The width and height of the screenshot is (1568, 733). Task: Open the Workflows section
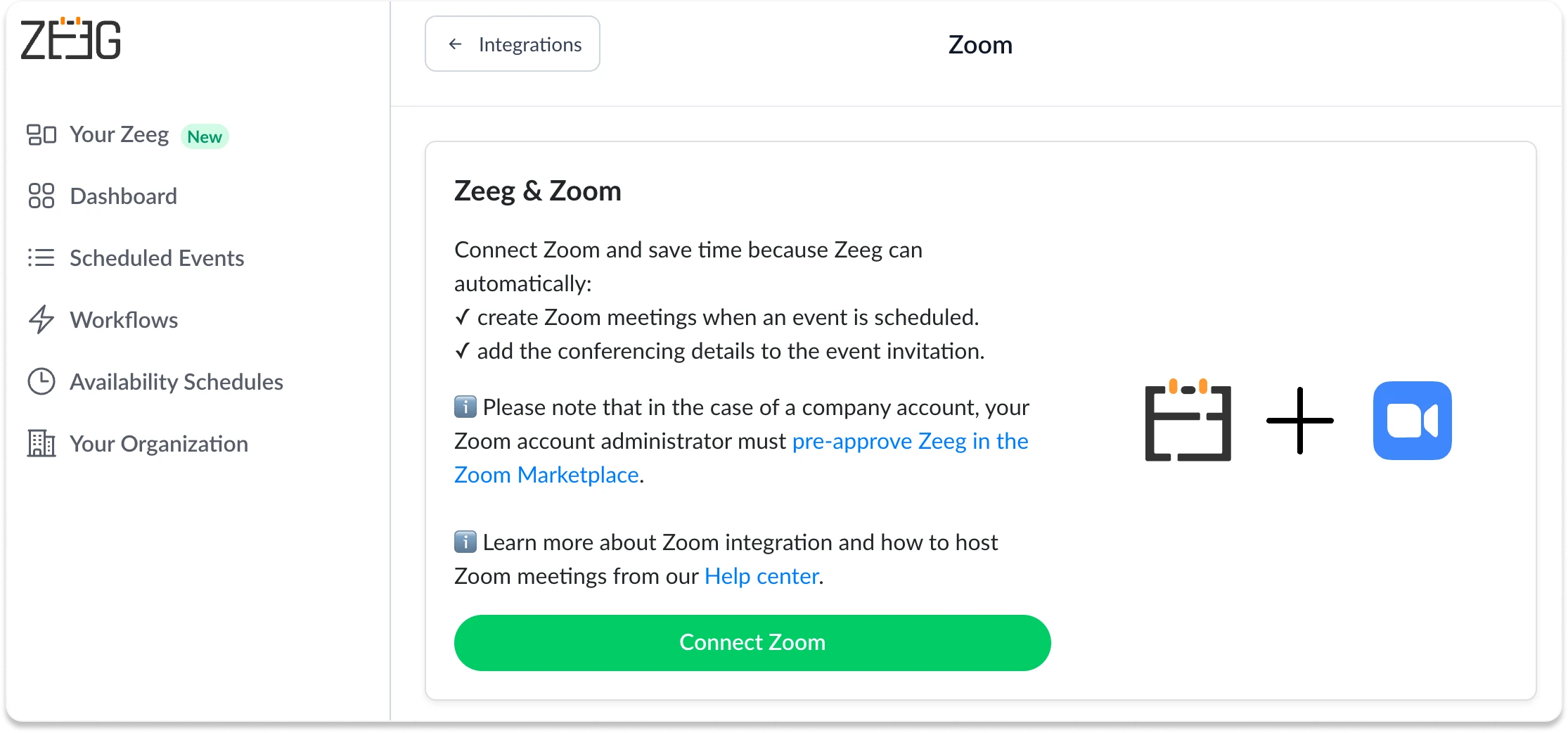[x=124, y=319]
